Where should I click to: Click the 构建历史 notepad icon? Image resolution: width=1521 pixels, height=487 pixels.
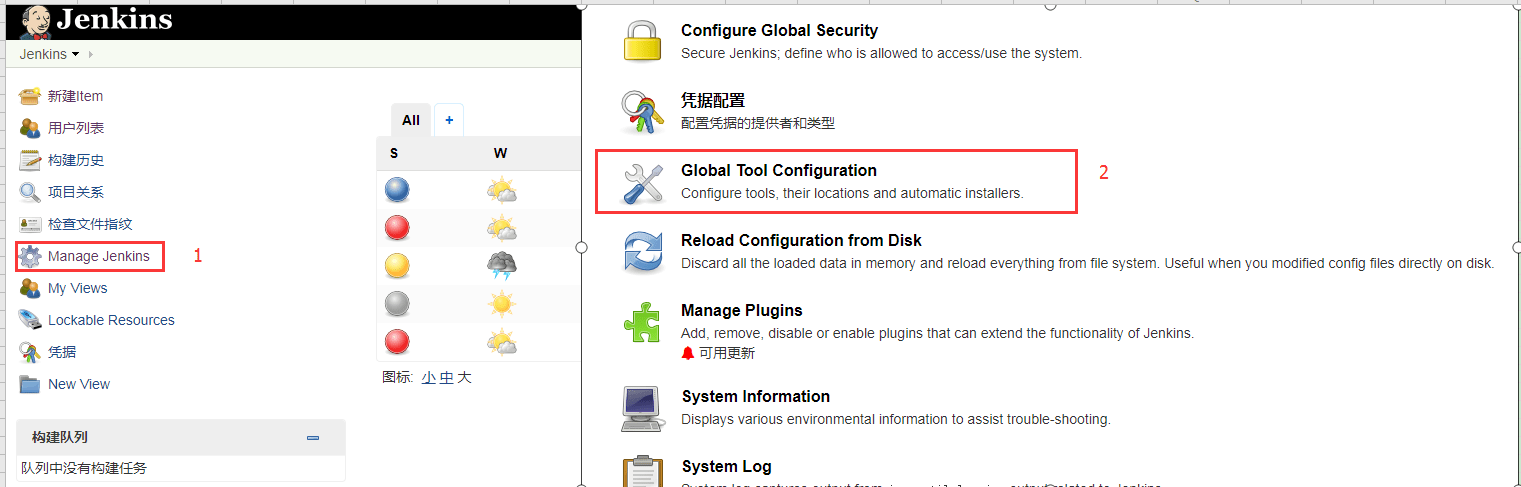pos(30,160)
